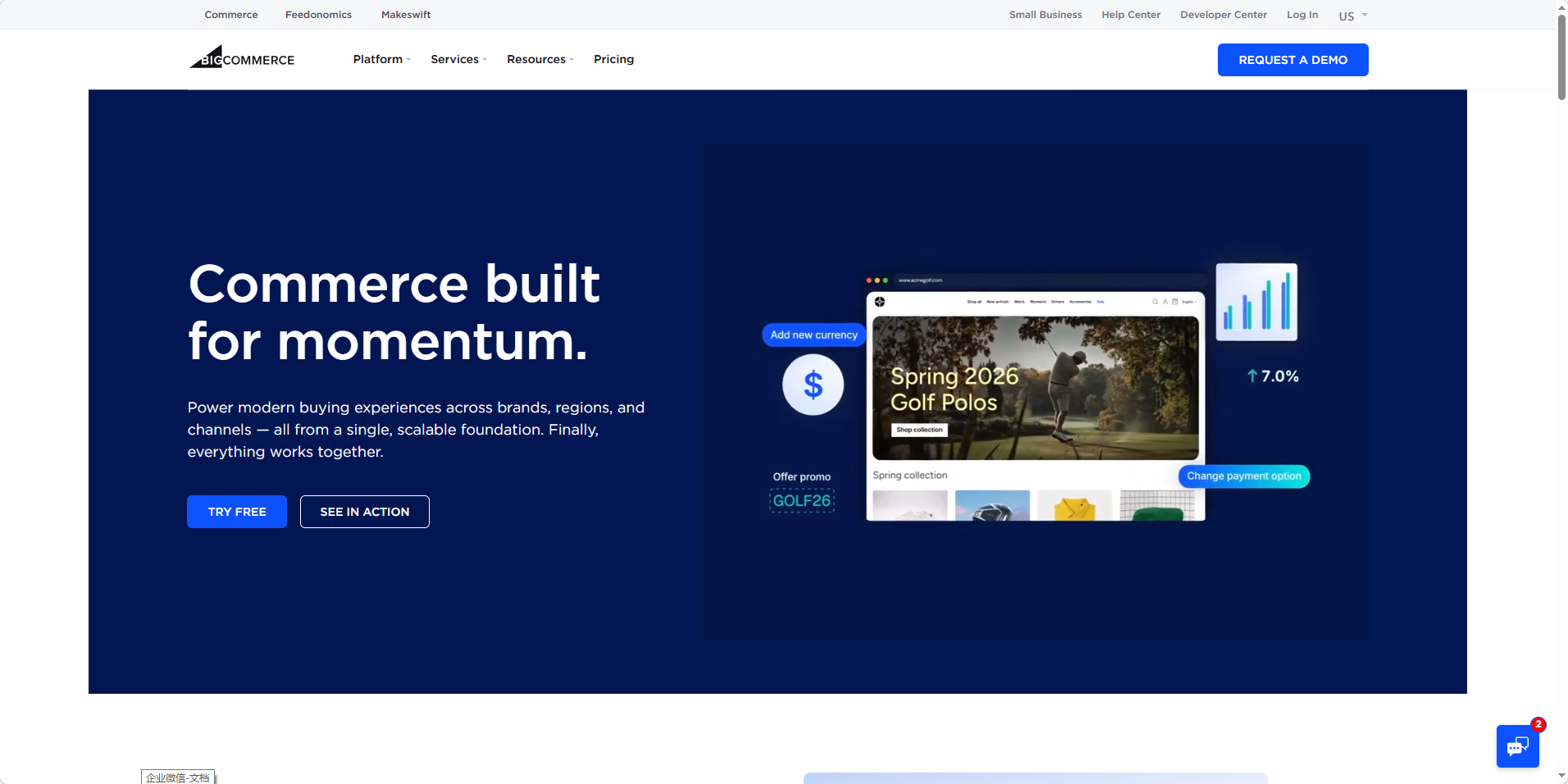Open the live chat widget
The width and height of the screenshot is (1568, 784).
tap(1517, 745)
